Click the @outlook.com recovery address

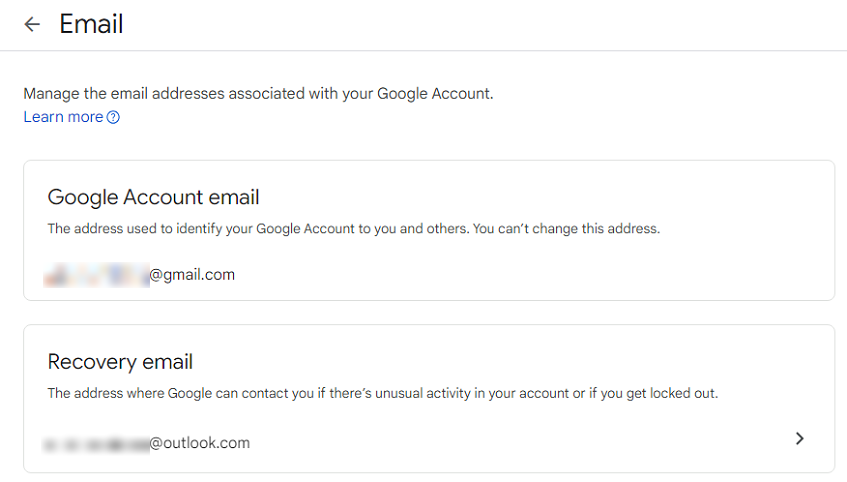click(199, 443)
